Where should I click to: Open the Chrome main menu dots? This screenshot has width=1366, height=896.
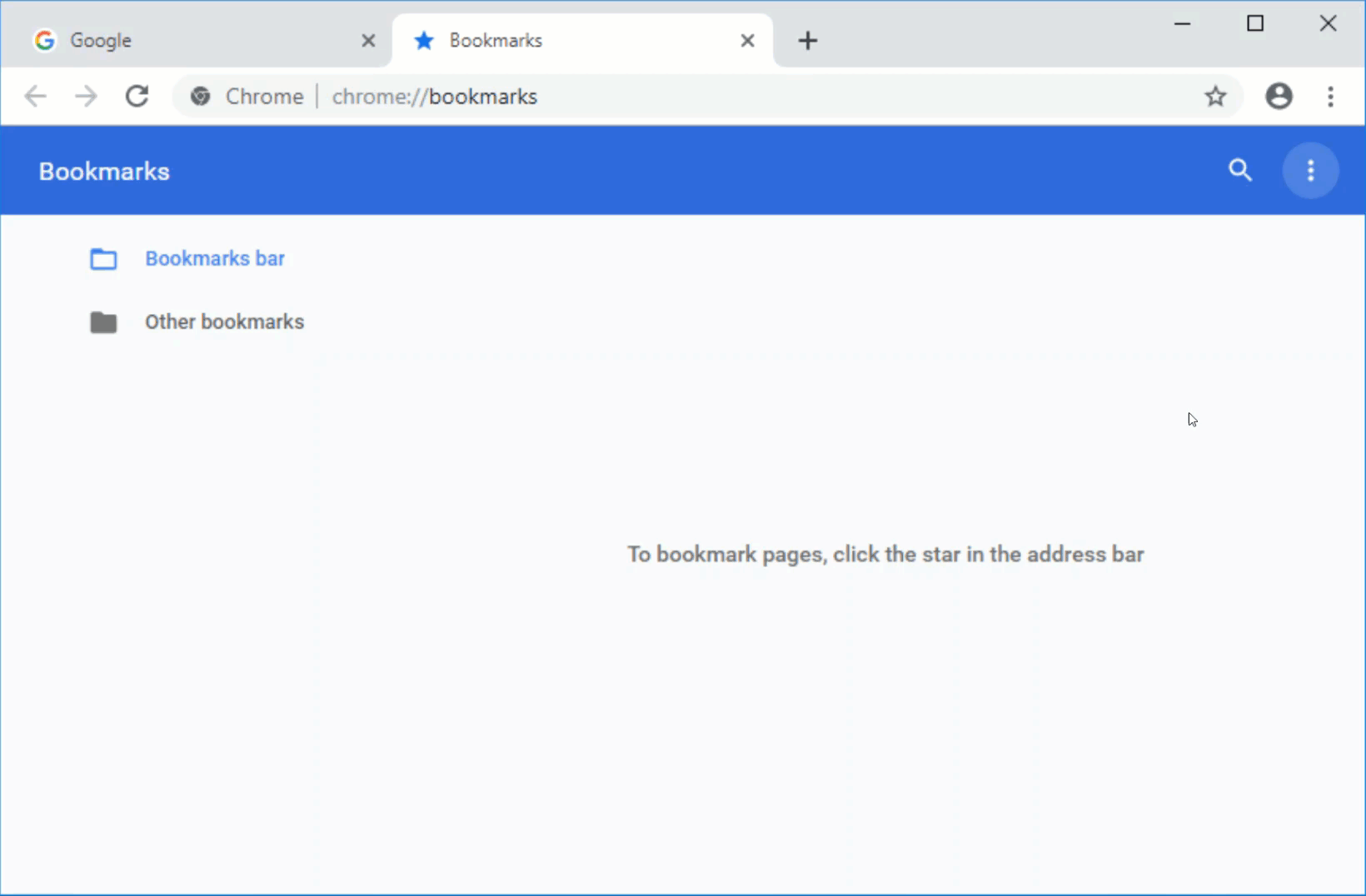click(1330, 97)
